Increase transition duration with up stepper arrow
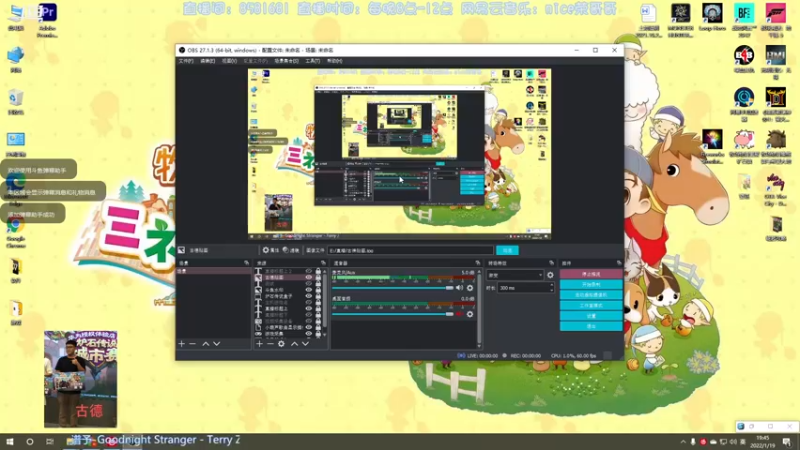The height and width of the screenshot is (450, 800). [x=552, y=286]
